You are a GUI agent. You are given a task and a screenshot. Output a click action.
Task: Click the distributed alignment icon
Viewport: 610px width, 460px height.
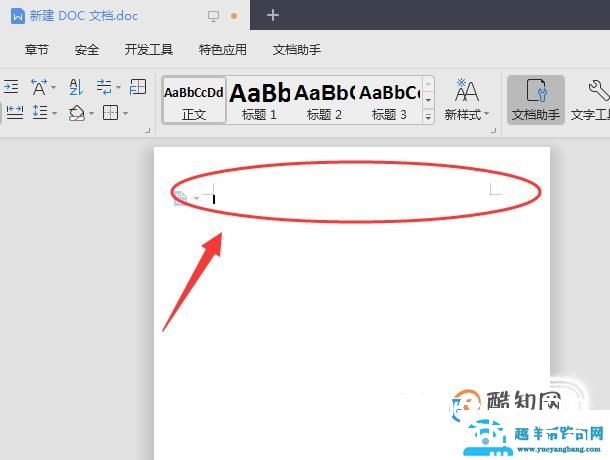tap(13, 113)
